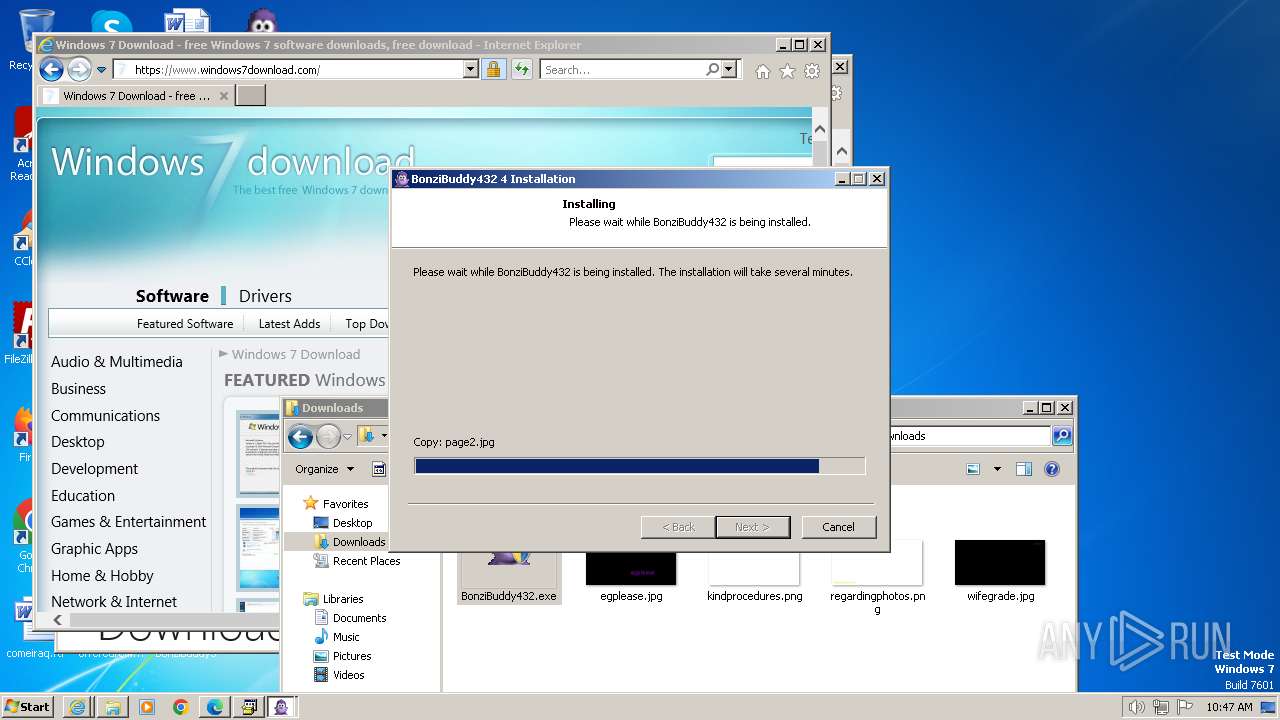
Task: Click the Explorer help question icon
Action: (1051, 469)
